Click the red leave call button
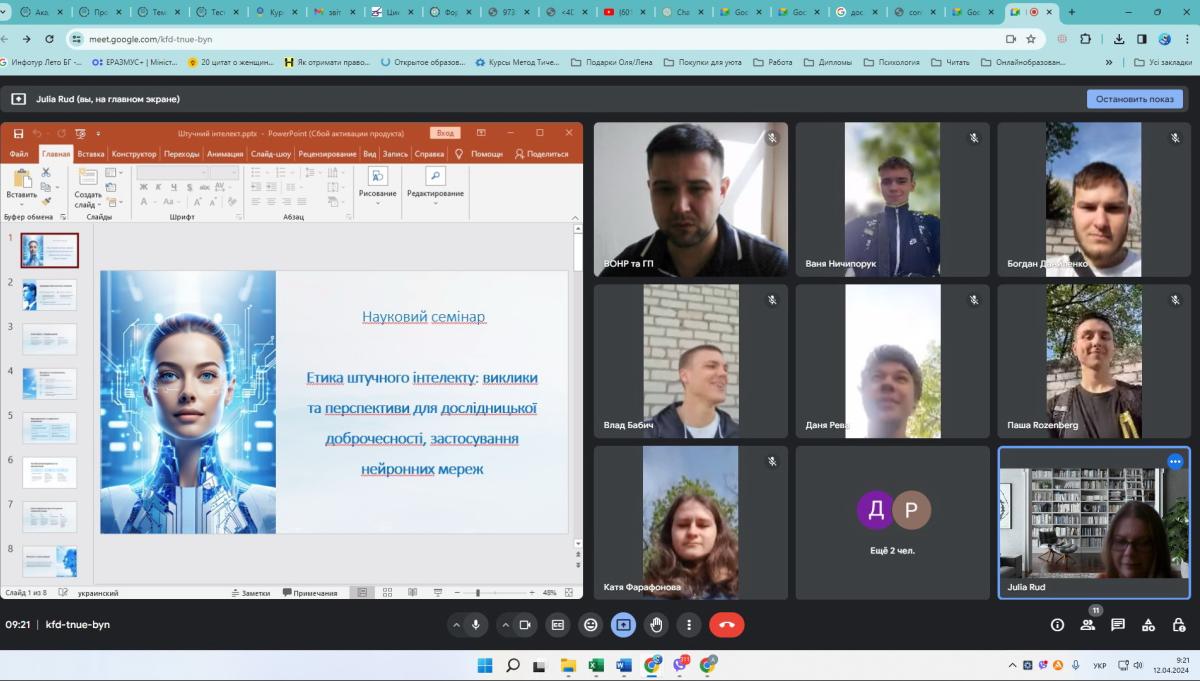The width and height of the screenshot is (1200, 681). (726, 625)
